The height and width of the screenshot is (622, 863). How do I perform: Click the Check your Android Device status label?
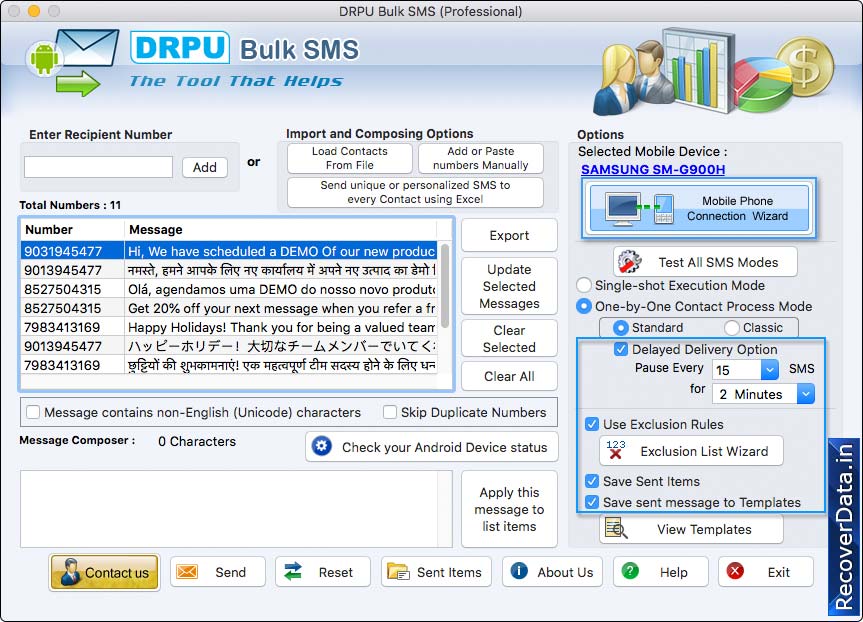point(445,447)
